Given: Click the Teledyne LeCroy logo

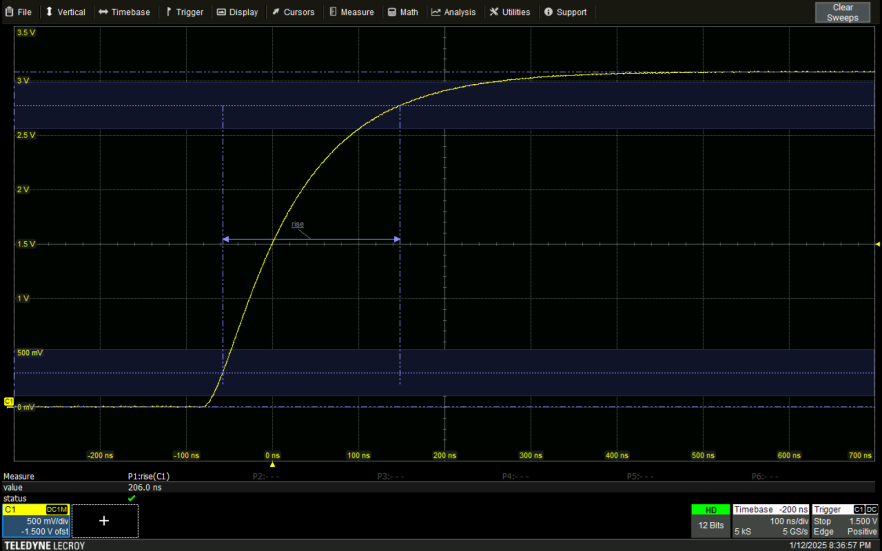Looking at the screenshot, I should point(44,545).
